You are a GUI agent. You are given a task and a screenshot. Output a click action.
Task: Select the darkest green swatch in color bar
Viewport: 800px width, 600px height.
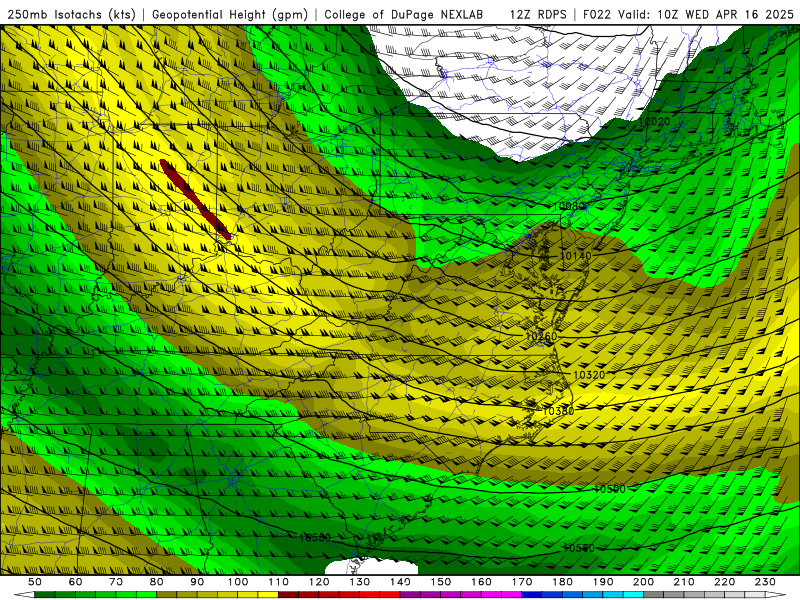[x=44, y=595]
